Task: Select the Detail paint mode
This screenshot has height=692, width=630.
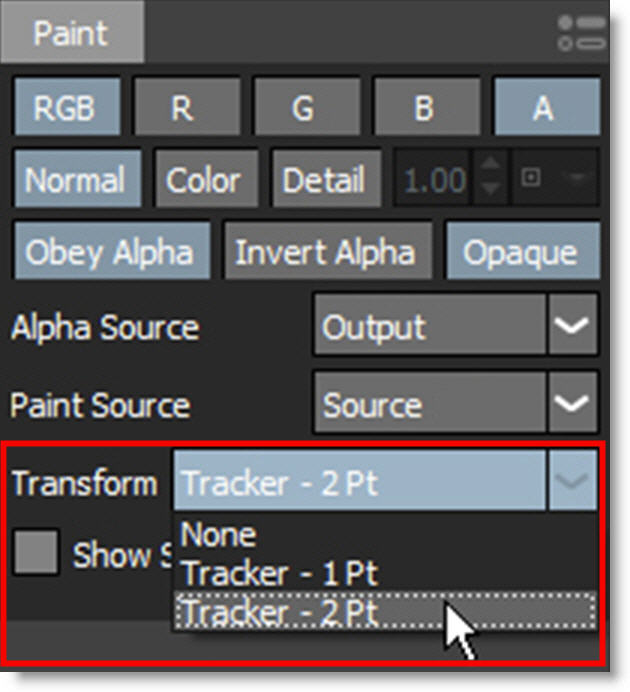Action: (x=324, y=181)
